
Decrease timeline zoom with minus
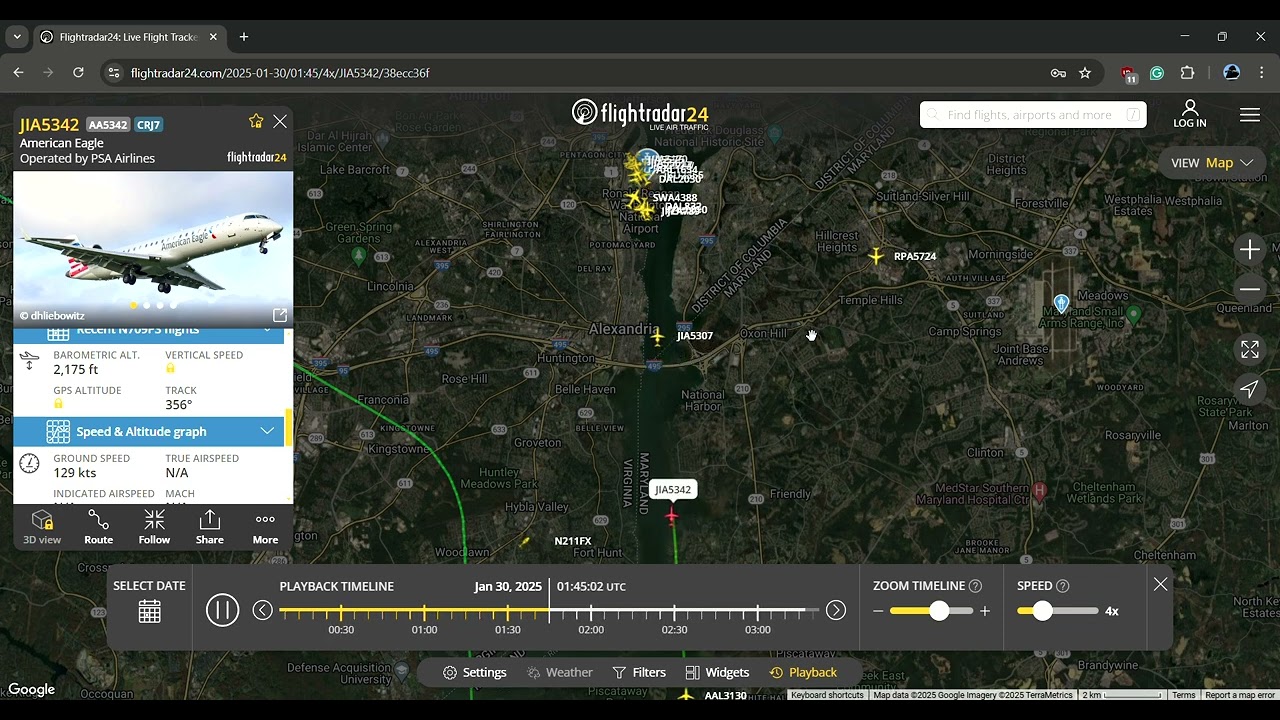click(x=878, y=611)
